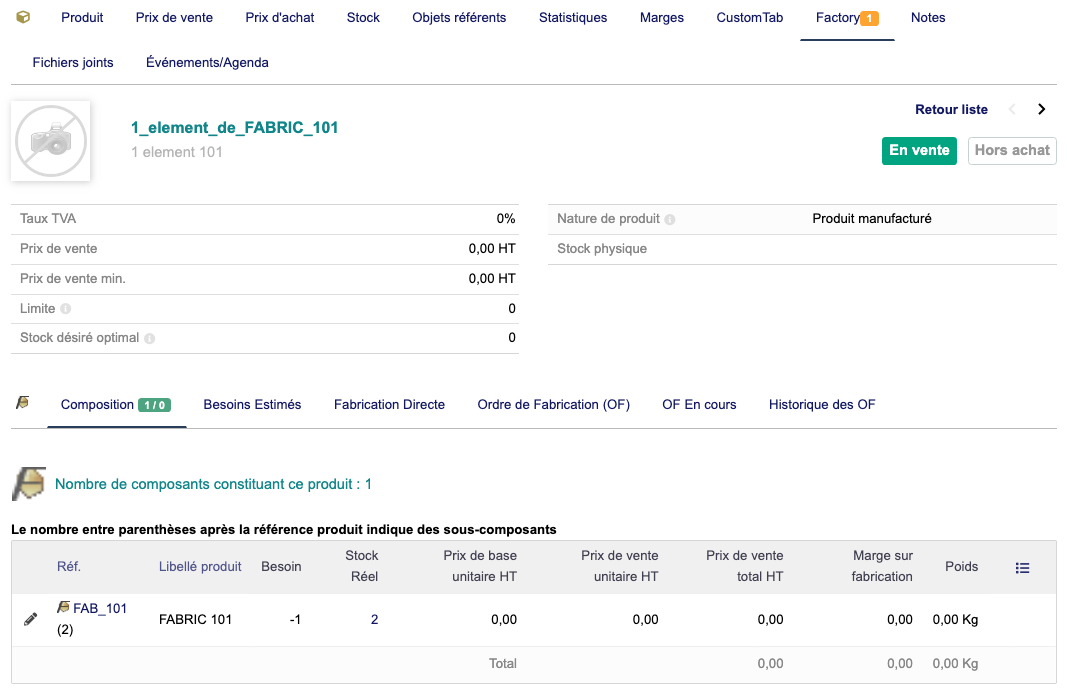The width and height of the screenshot is (1067, 695).
Task: Click the '1 element 101' subtitle text
Action: pos(177,152)
